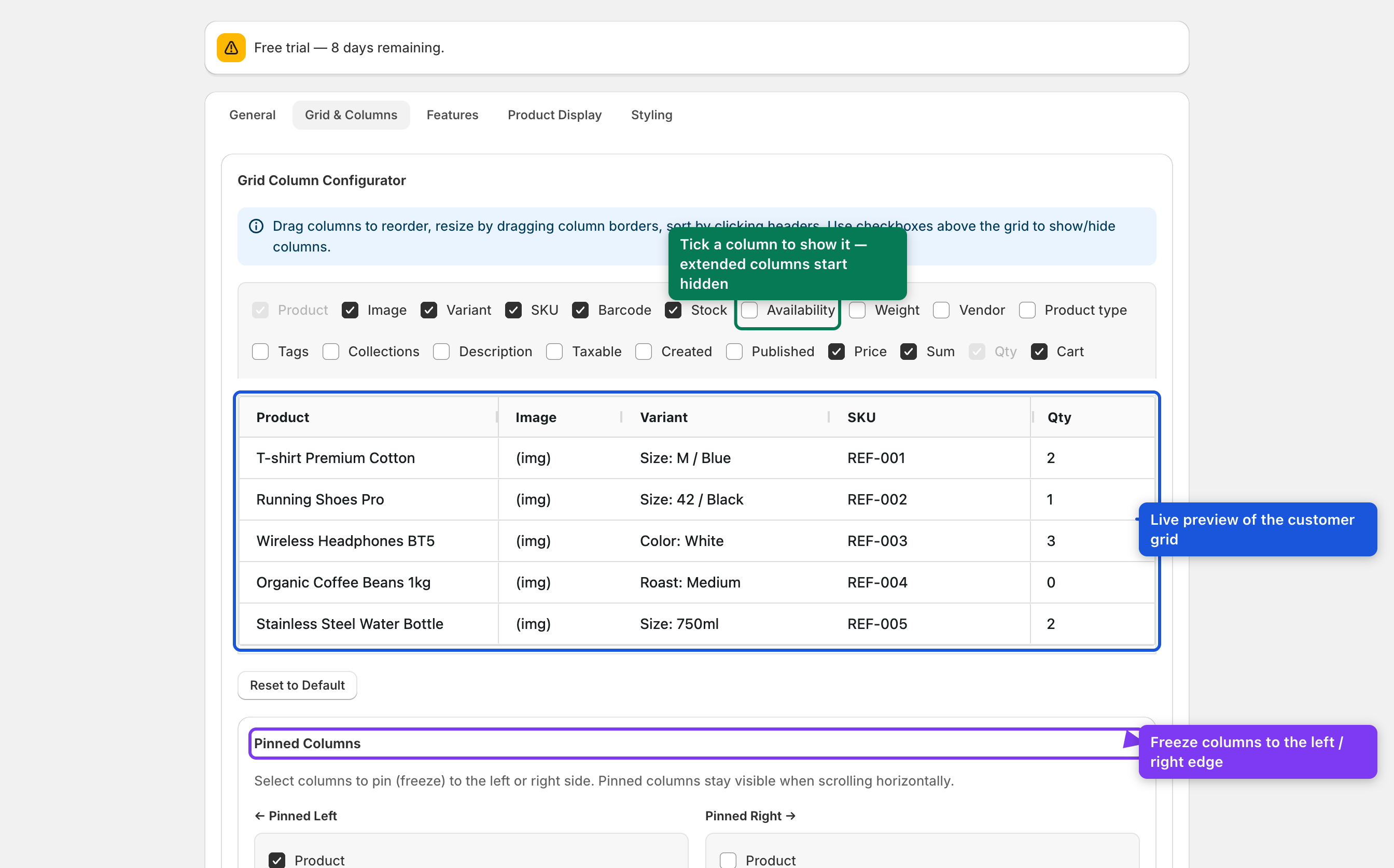Check the Published column checkbox
The height and width of the screenshot is (868, 1394).
click(x=734, y=352)
